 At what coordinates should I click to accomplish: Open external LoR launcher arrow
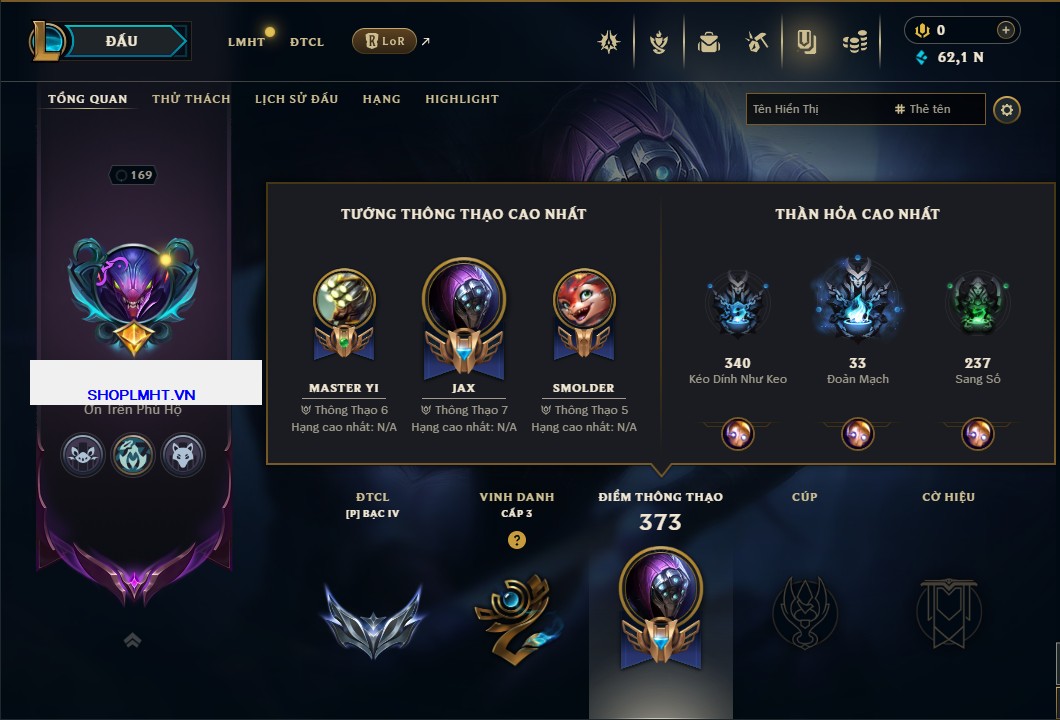[x=426, y=41]
